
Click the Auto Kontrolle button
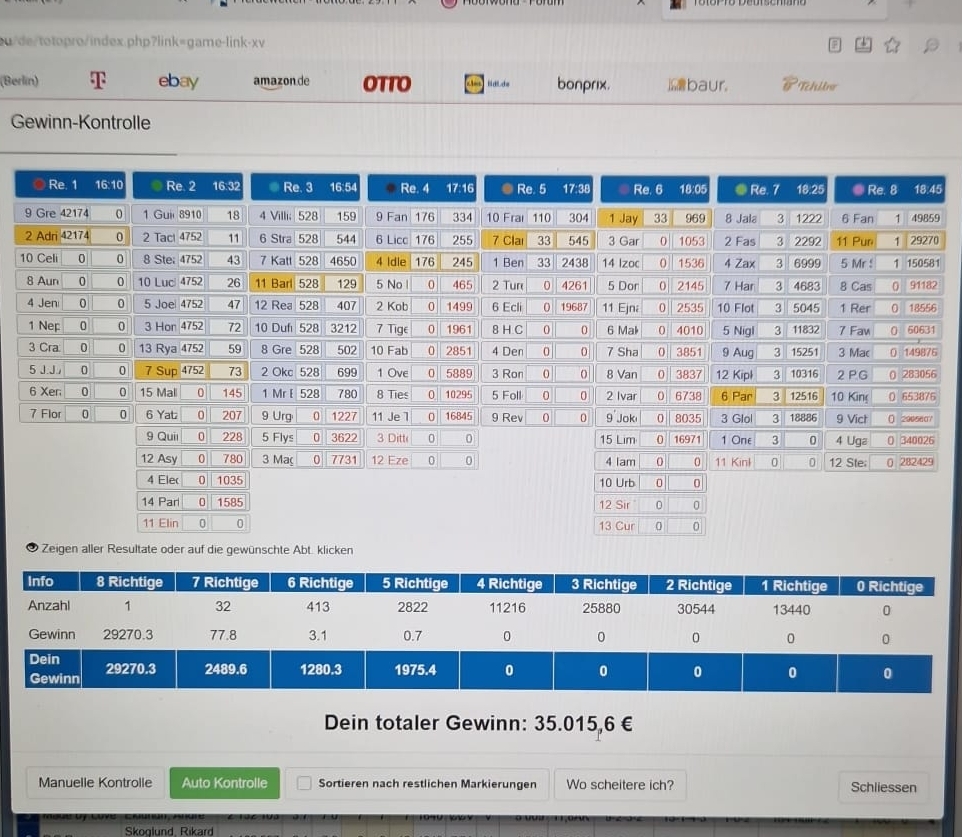tap(224, 783)
